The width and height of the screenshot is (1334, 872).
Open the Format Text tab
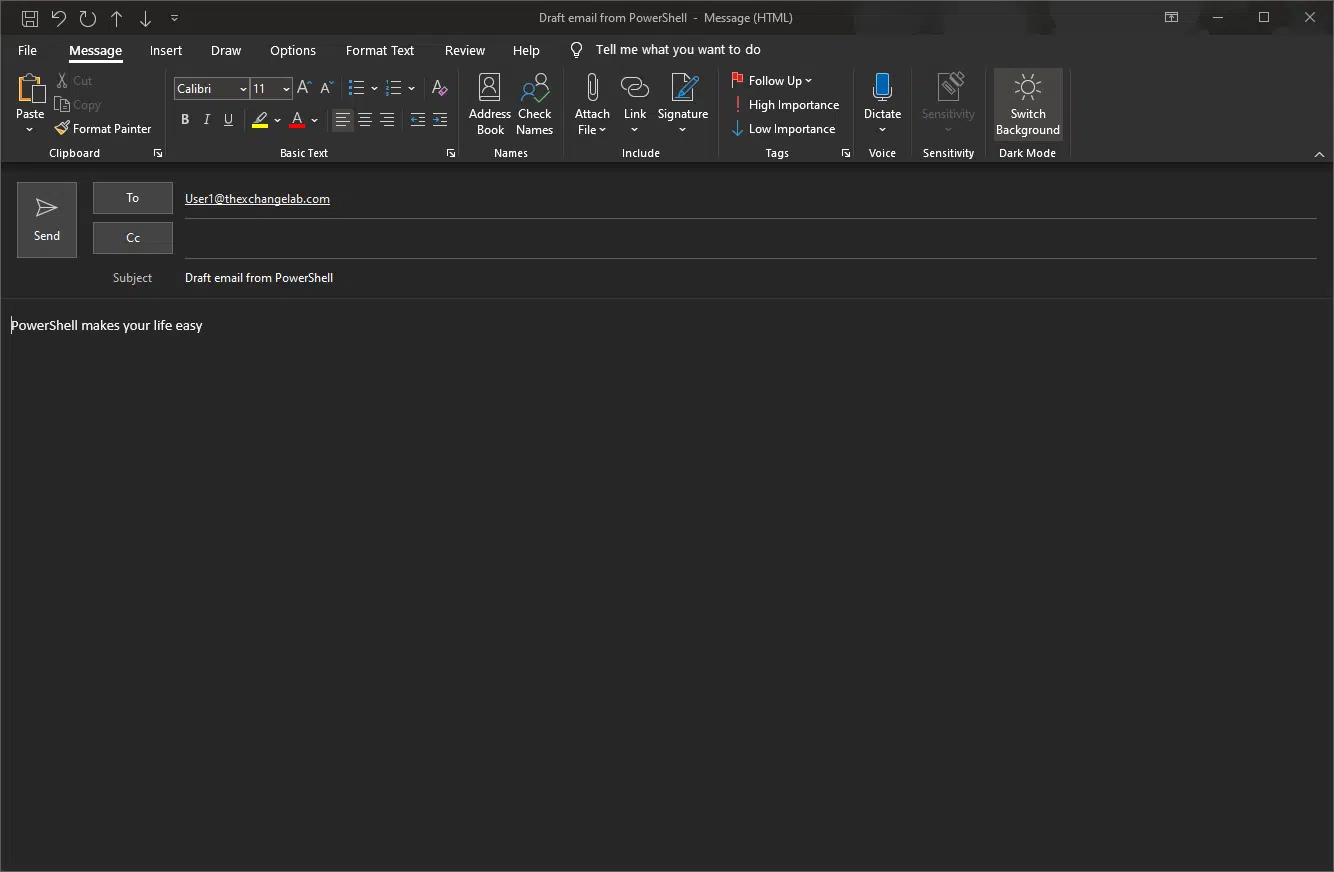[x=379, y=50]
